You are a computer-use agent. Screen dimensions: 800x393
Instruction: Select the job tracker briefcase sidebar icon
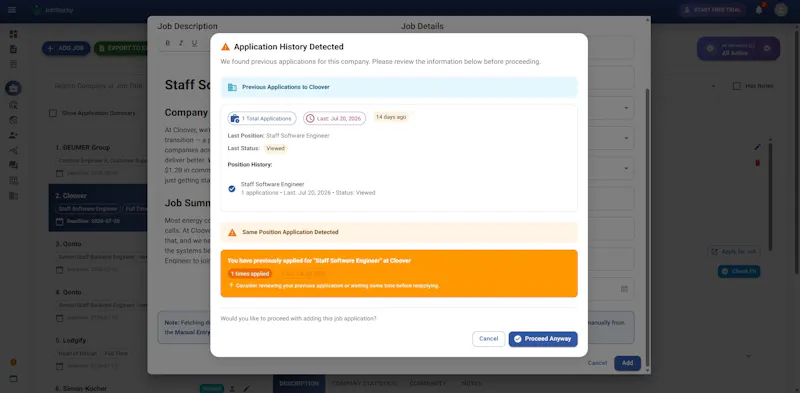click(13, 88)
